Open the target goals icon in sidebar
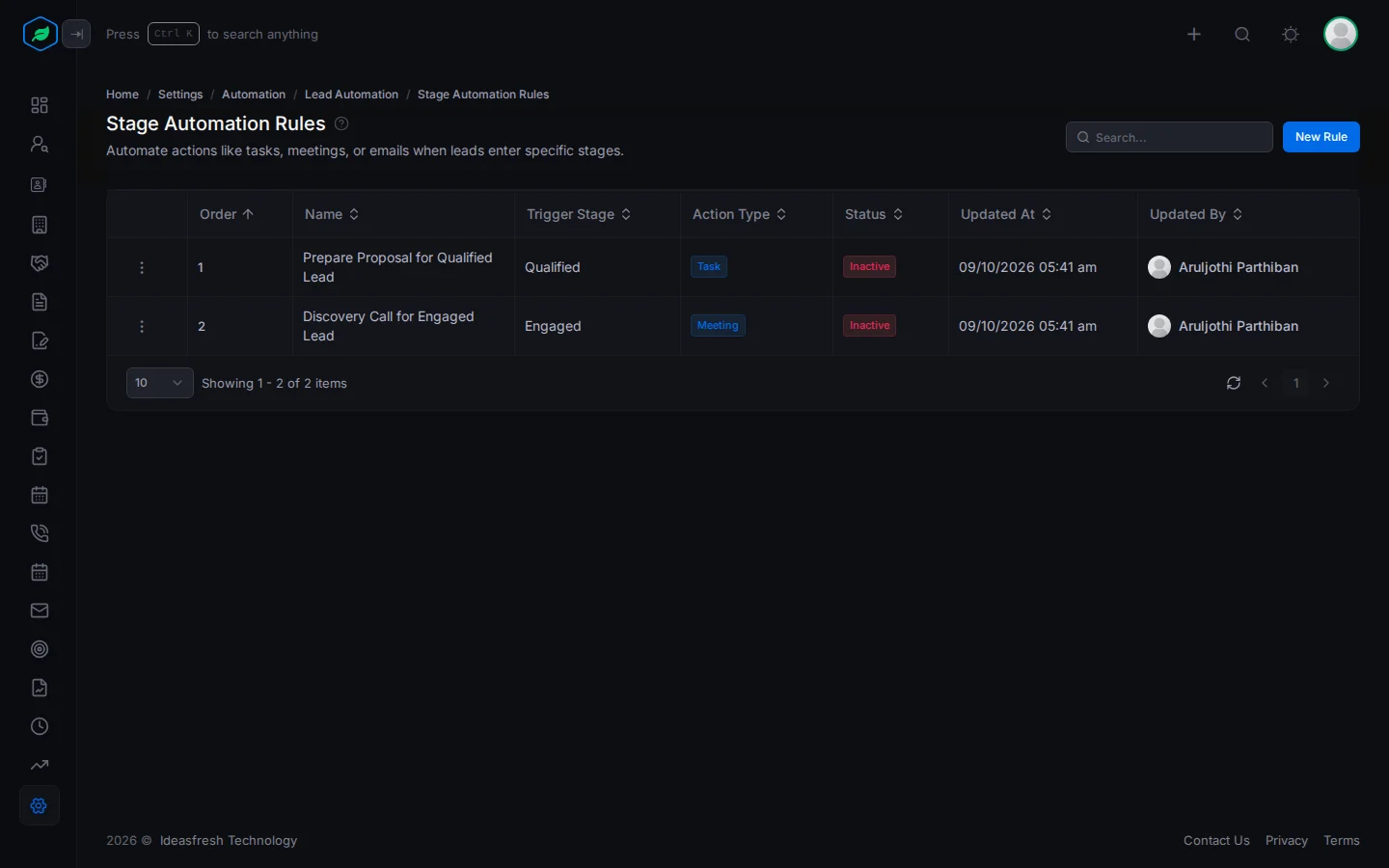This screenshot has width=1389, height=868. 40,649
